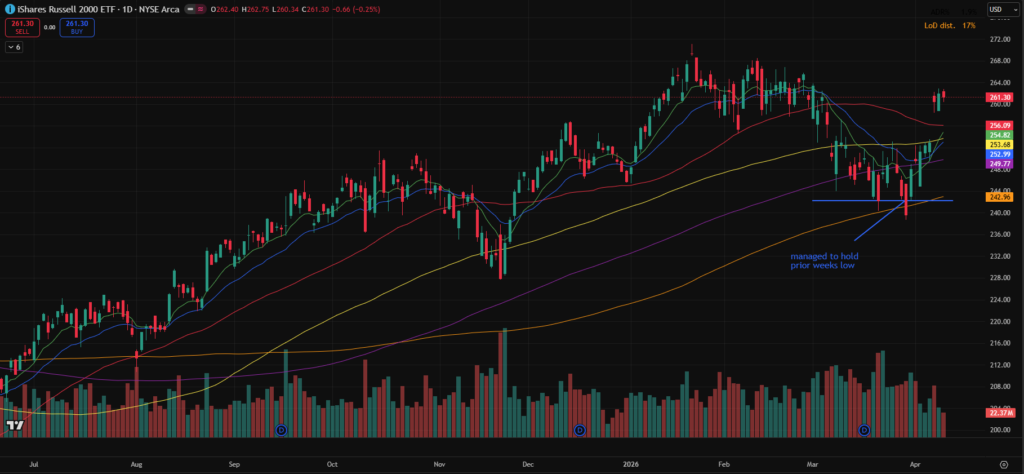Click the dividend marker near mid-December
Image resolution: width=1024 pixels, height=474 pixels.
point(580,430)
